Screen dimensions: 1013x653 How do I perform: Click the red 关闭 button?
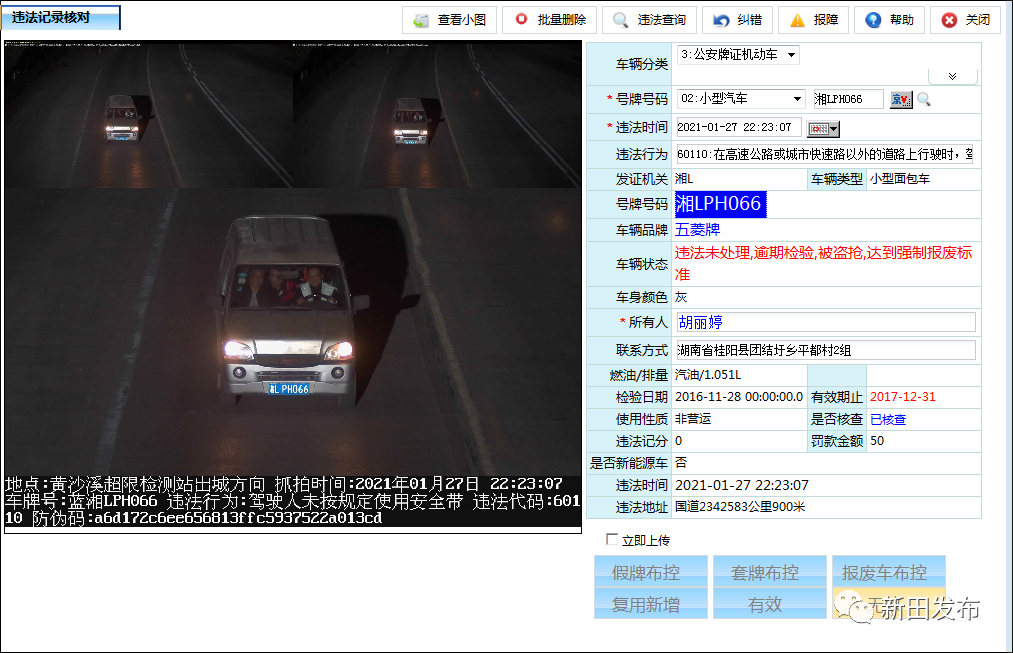[965, 20]
